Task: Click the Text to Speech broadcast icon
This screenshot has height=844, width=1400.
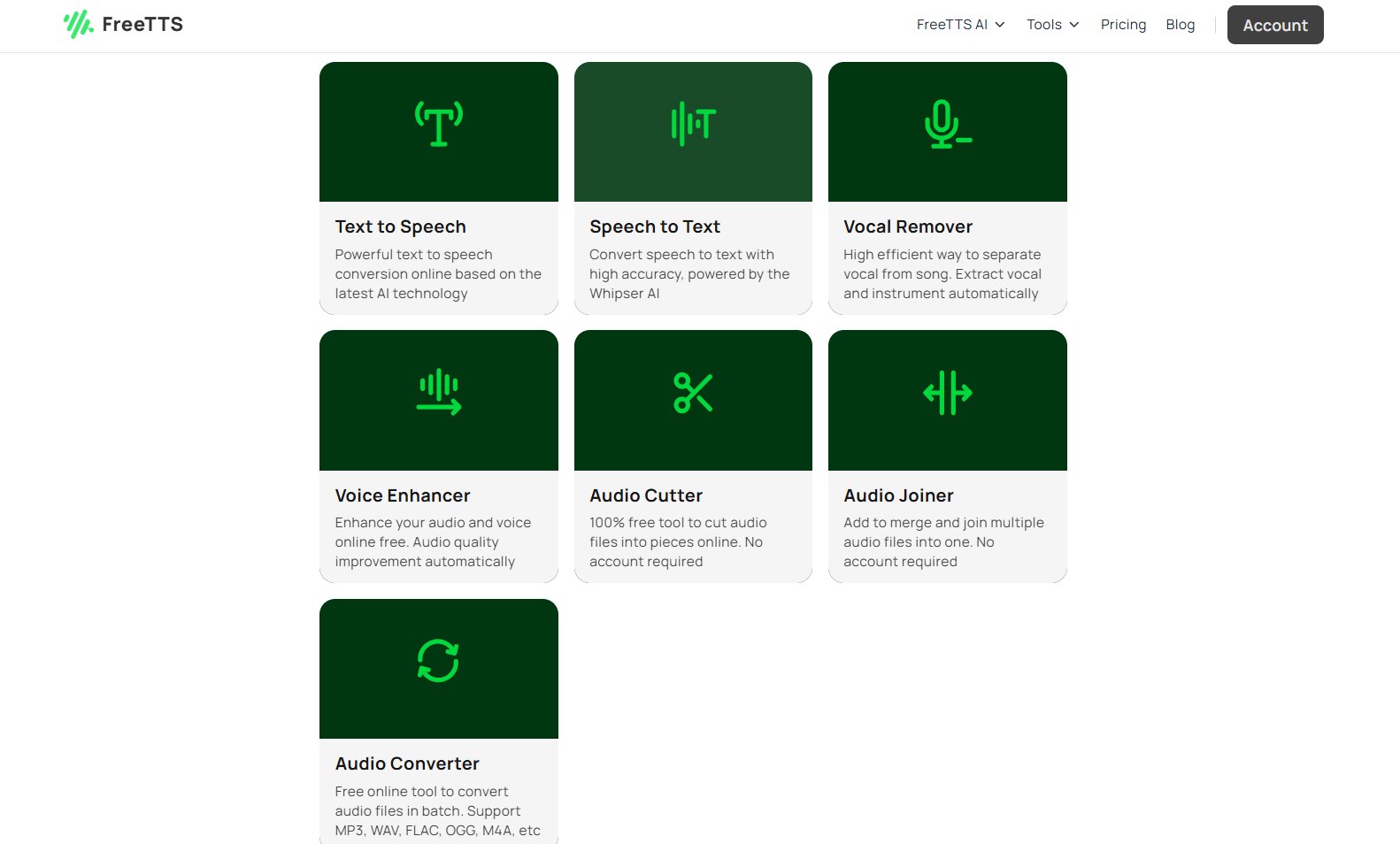Action: point(439,124)
